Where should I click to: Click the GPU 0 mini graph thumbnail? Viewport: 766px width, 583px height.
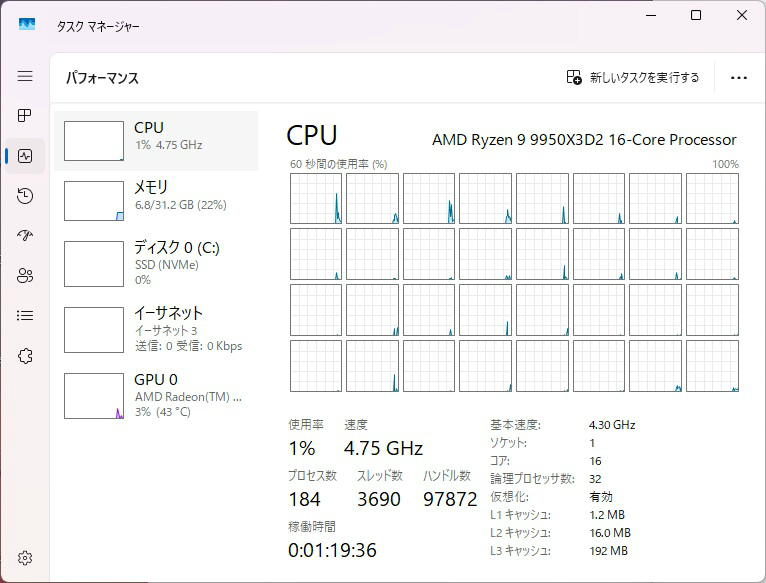(x=94, y=396)
